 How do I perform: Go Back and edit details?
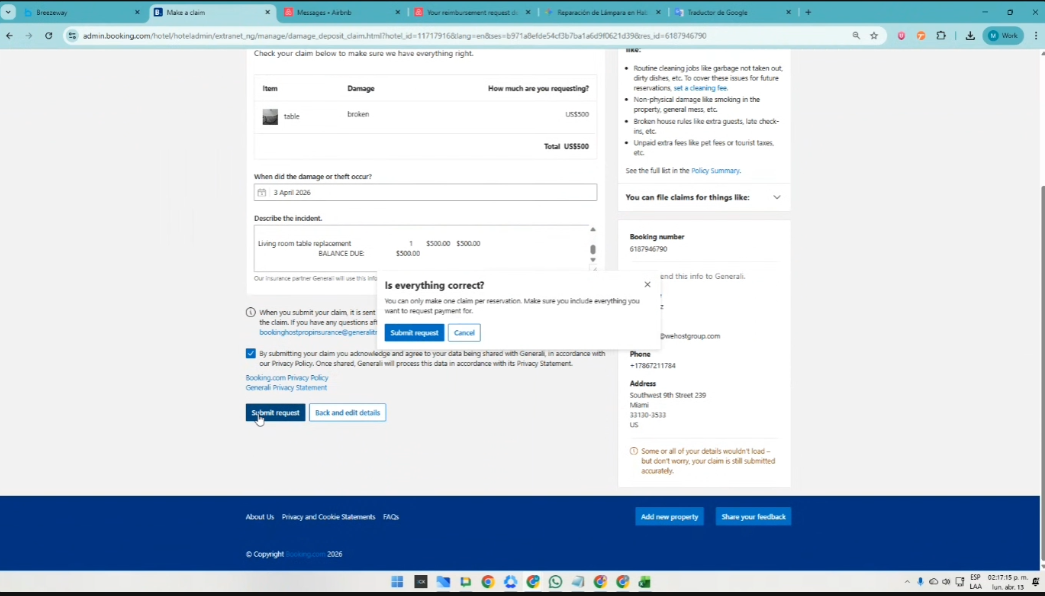click(347, 413)
